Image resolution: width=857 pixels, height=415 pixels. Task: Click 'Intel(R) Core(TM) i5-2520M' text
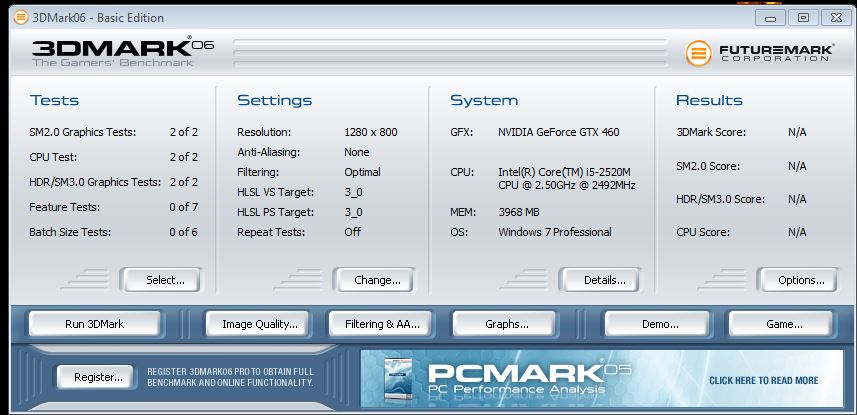563,172
